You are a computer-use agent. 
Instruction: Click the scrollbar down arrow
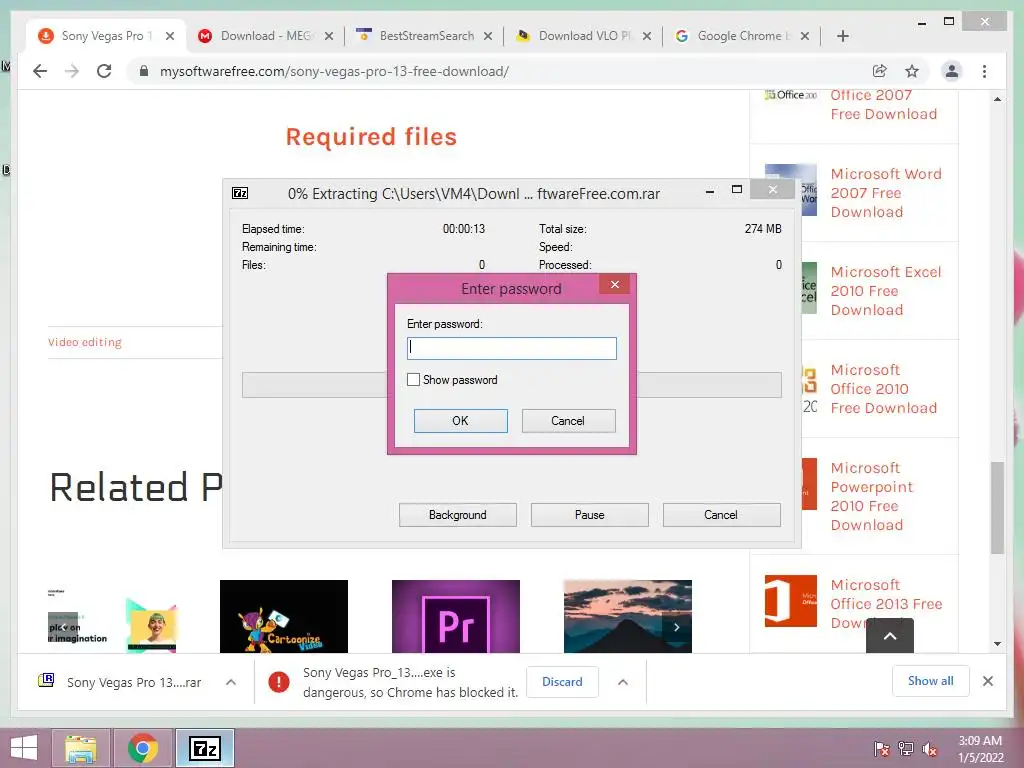[x=997, y=644]
